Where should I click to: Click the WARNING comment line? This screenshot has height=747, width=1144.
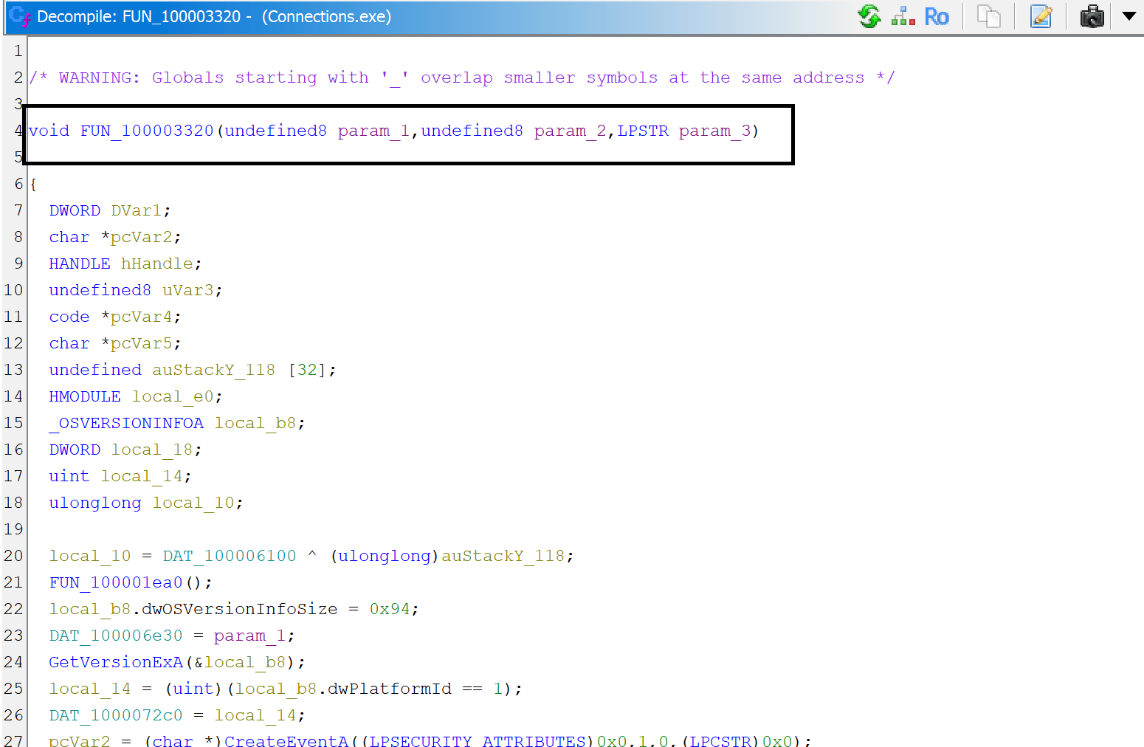pos(462,77)
